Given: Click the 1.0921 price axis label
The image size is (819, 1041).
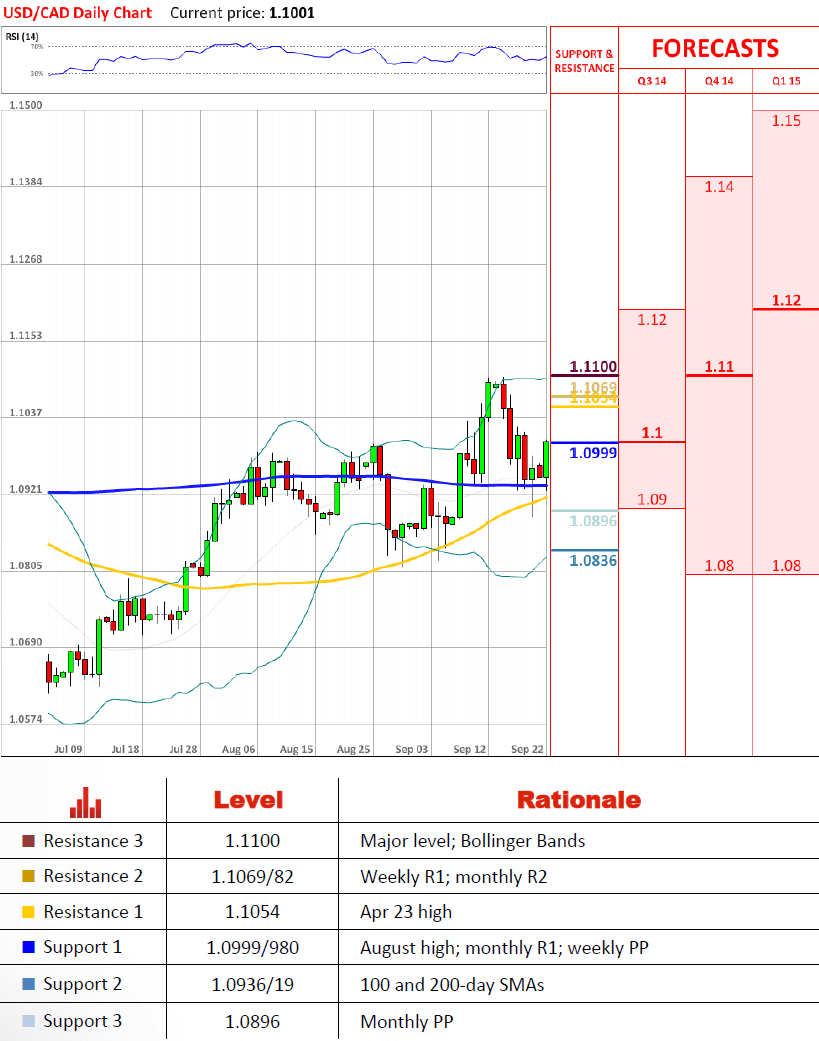Looking at the screenshot, I should [26, 489].
